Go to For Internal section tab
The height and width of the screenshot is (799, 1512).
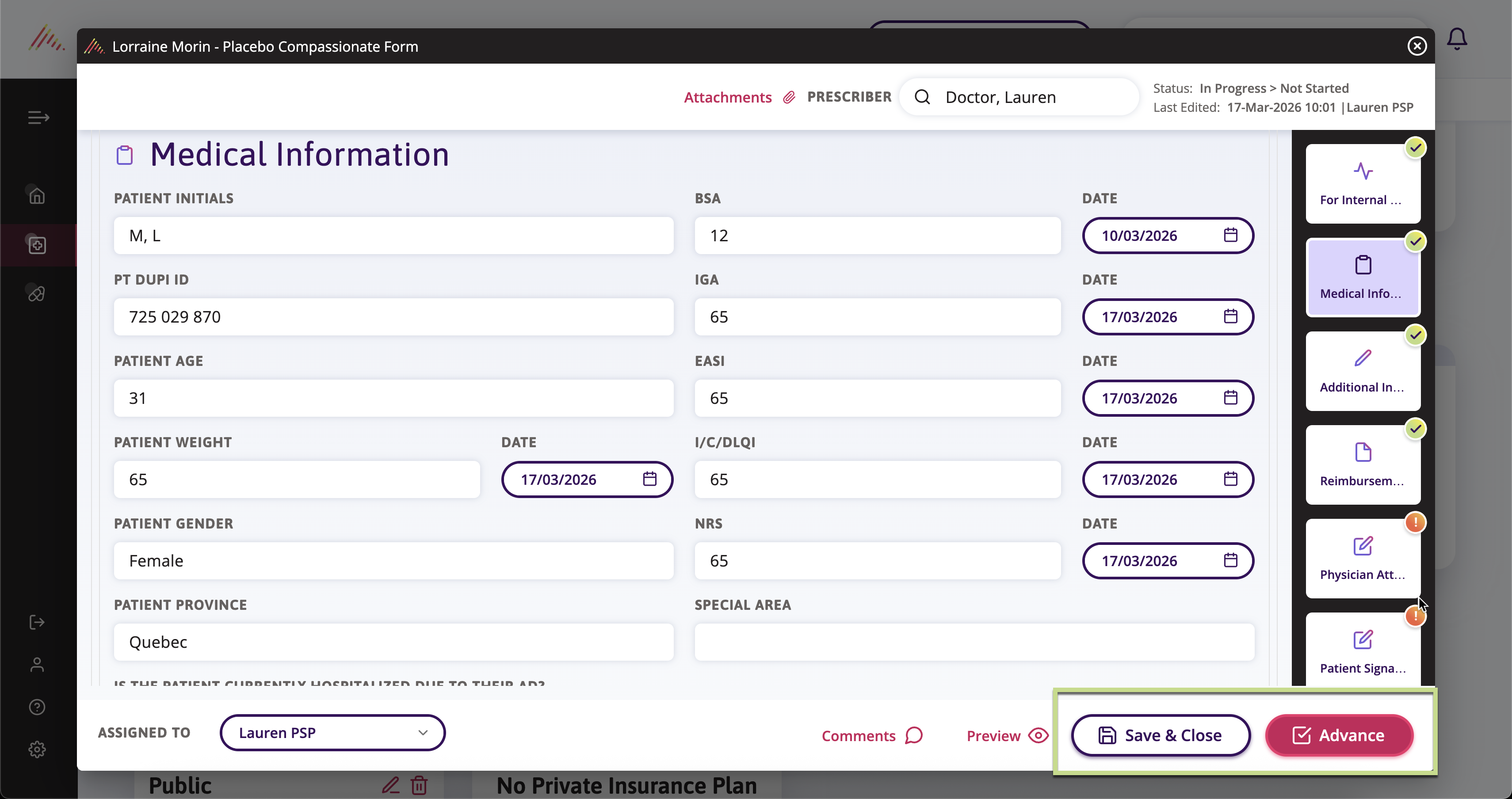(1363, 184)
